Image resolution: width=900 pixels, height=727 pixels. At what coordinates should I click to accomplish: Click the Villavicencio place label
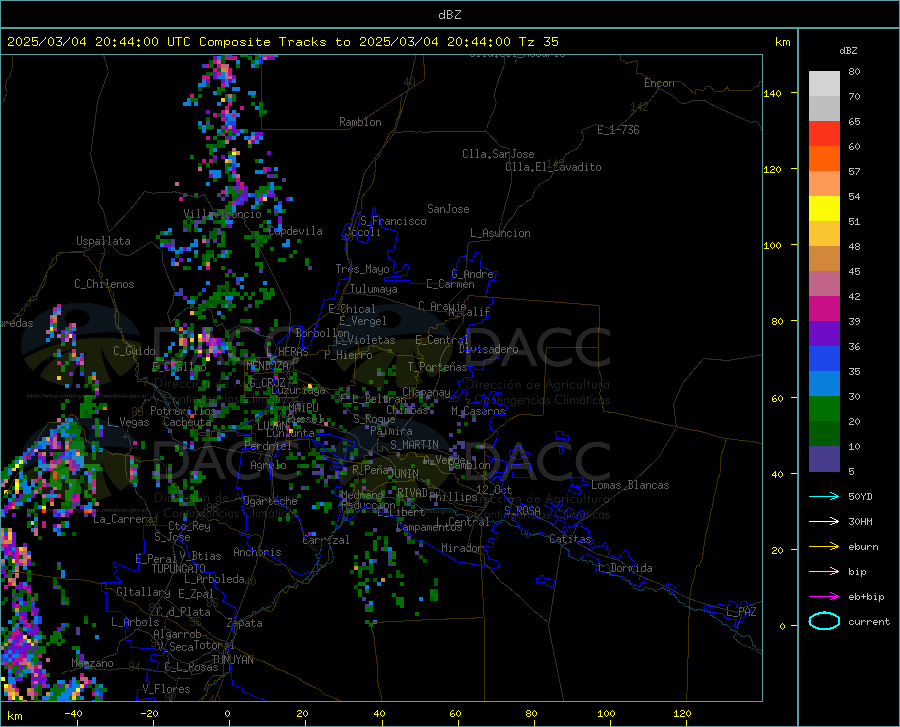click(223, 214)
